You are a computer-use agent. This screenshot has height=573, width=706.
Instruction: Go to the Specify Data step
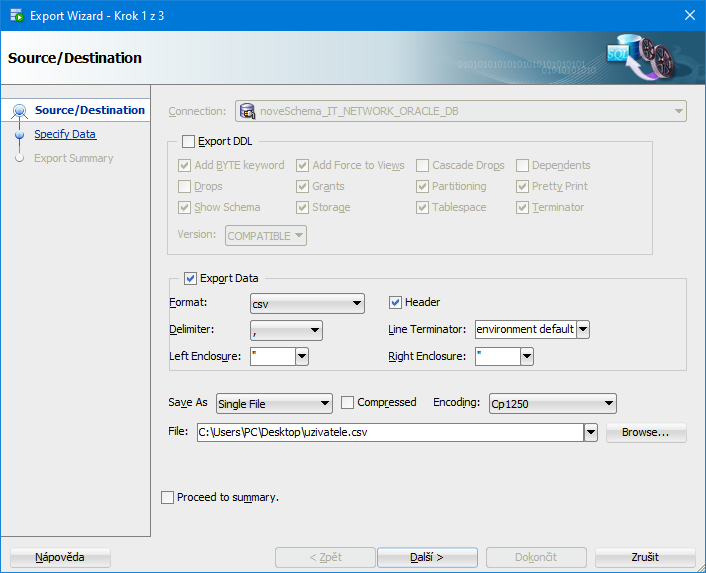point(65,134)
